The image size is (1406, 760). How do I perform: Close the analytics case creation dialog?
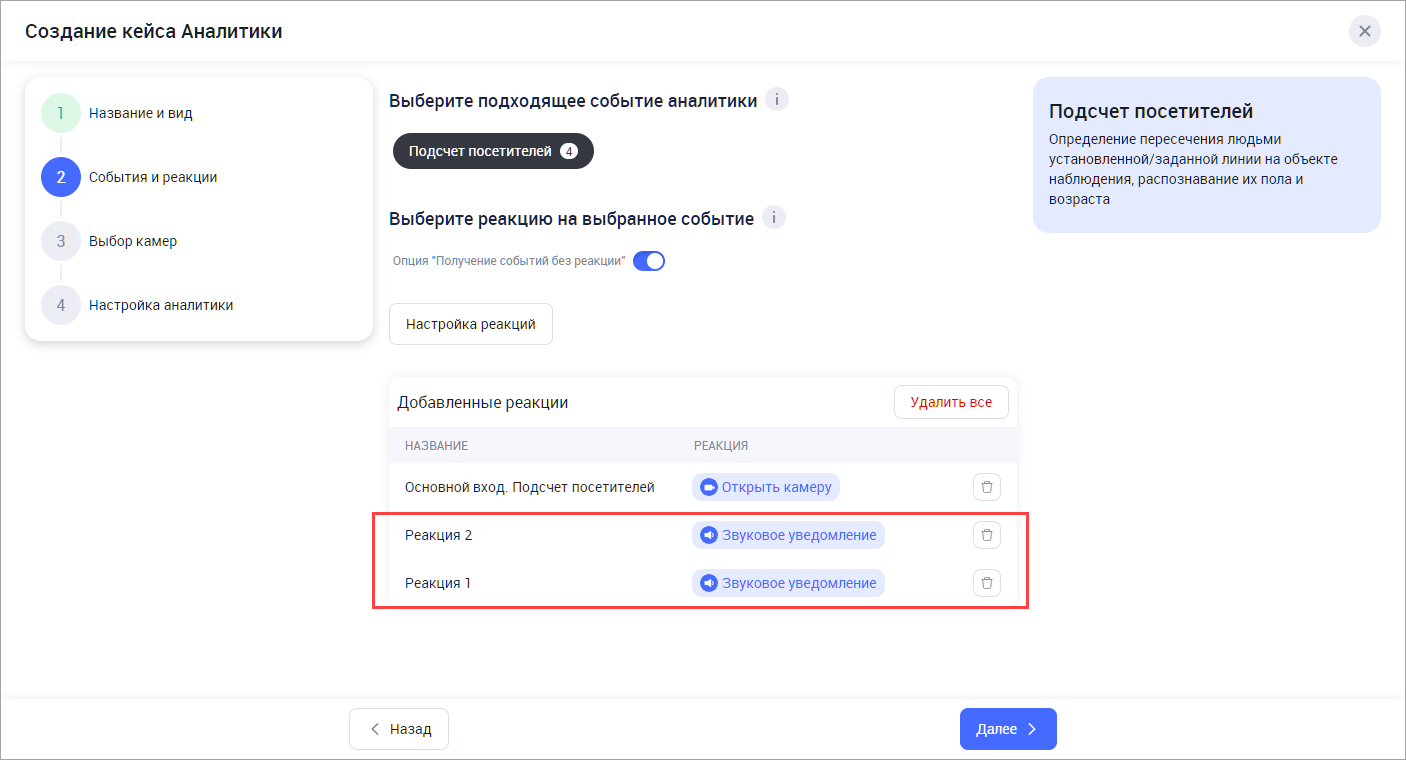(1364, 31)
